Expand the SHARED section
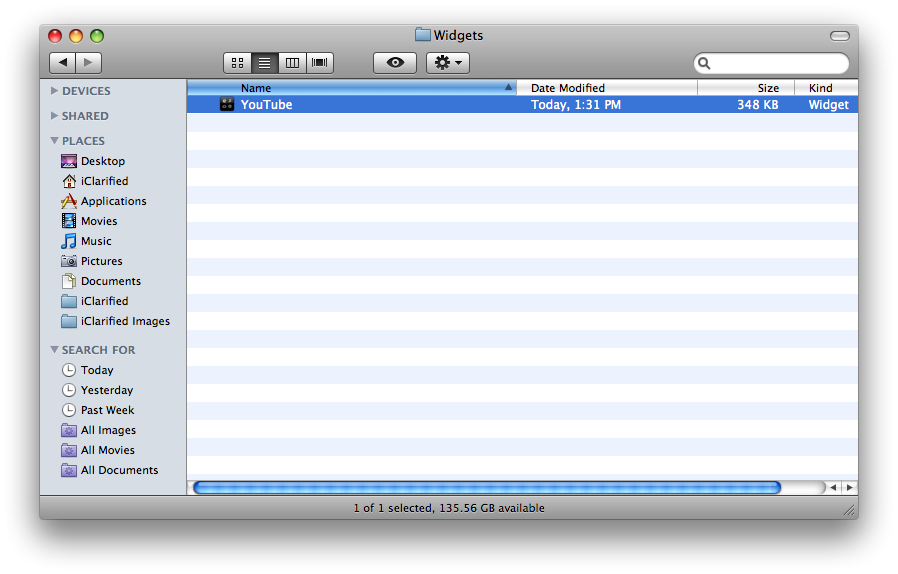The height and width of the screenshot is (574, 898). point(54,116)
